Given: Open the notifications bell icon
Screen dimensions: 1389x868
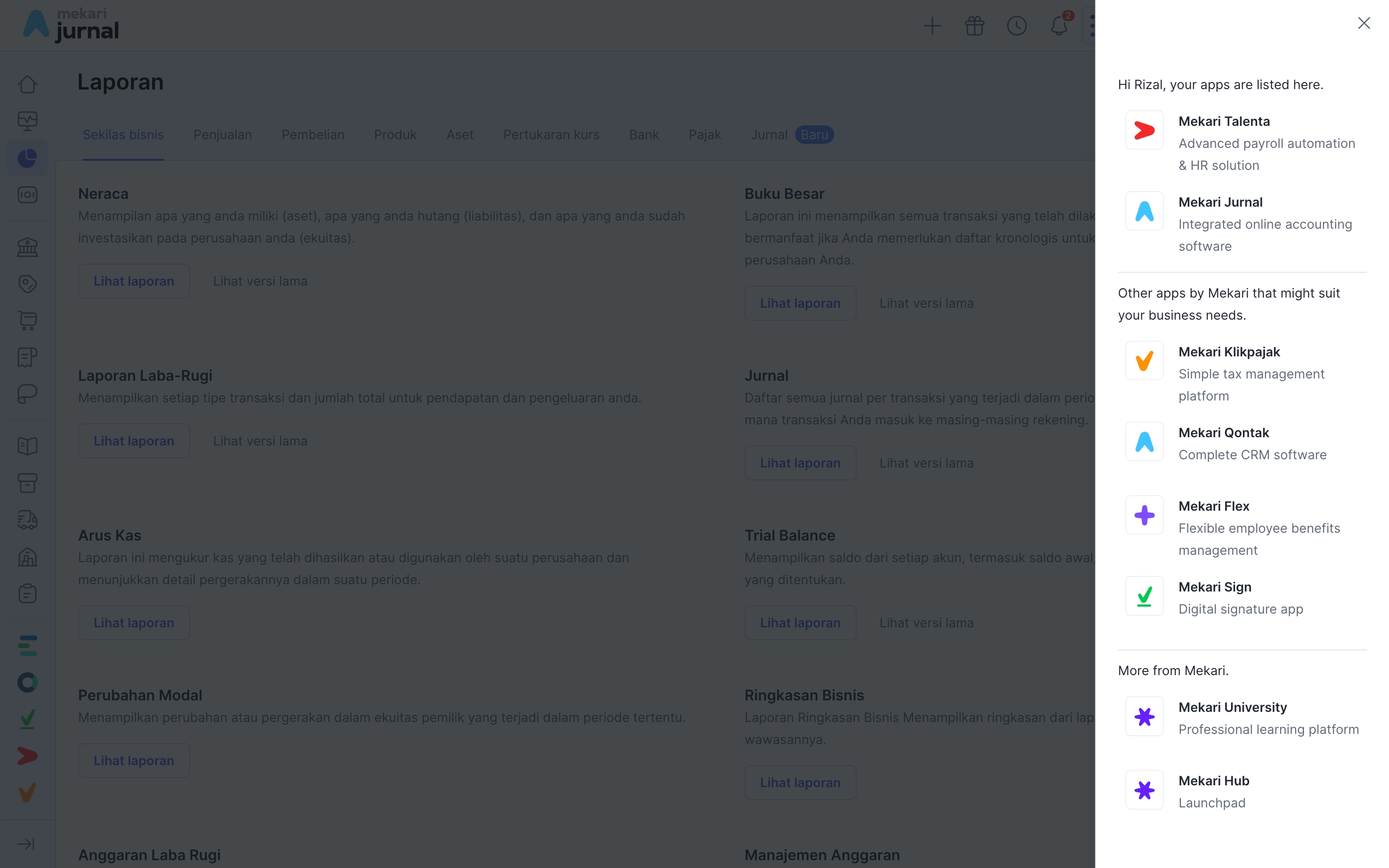Looking at the screenshot, I should click(x=1059, y=26).
